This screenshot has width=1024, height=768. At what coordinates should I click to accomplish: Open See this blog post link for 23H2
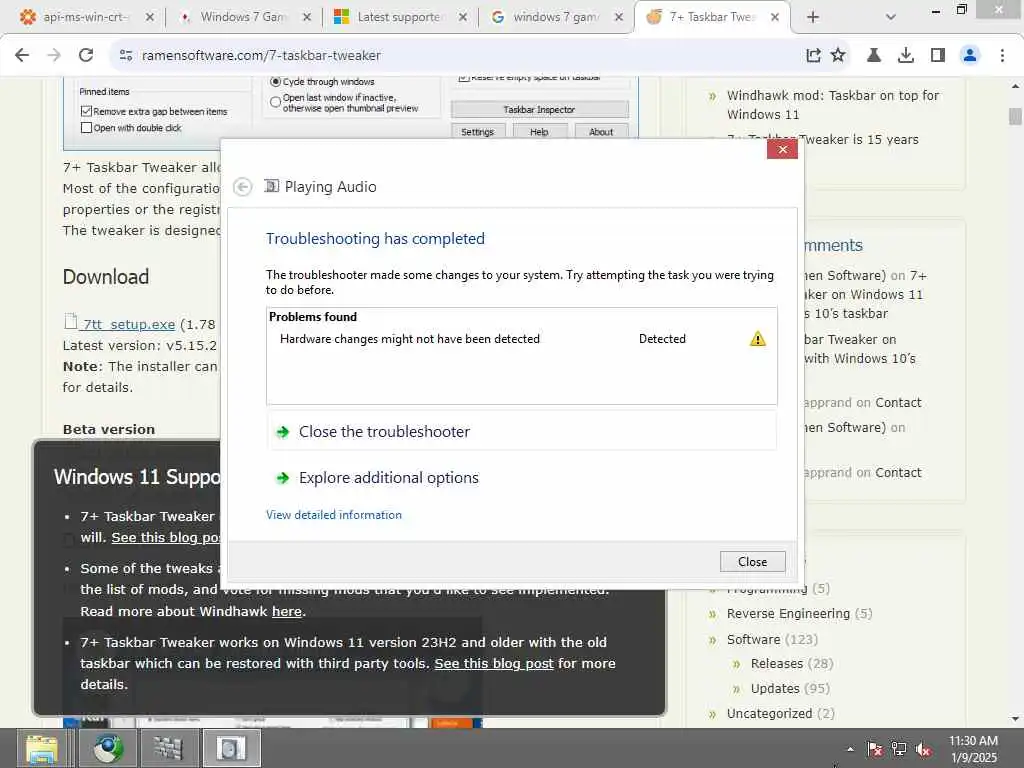pyautogui.click(x=494, y=664)
